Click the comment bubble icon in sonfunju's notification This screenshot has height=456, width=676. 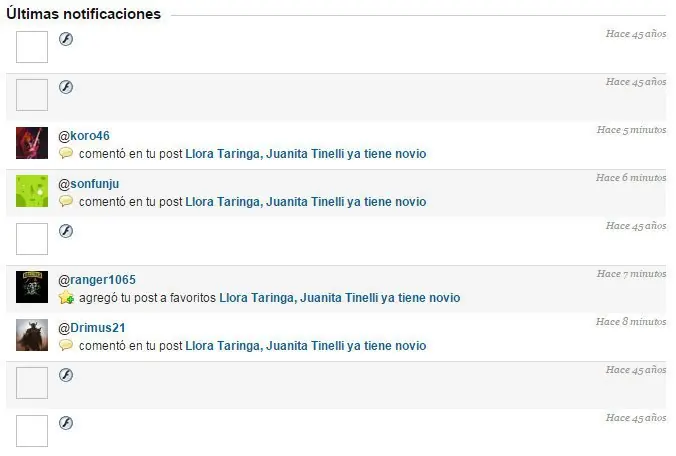coord(66,201)
